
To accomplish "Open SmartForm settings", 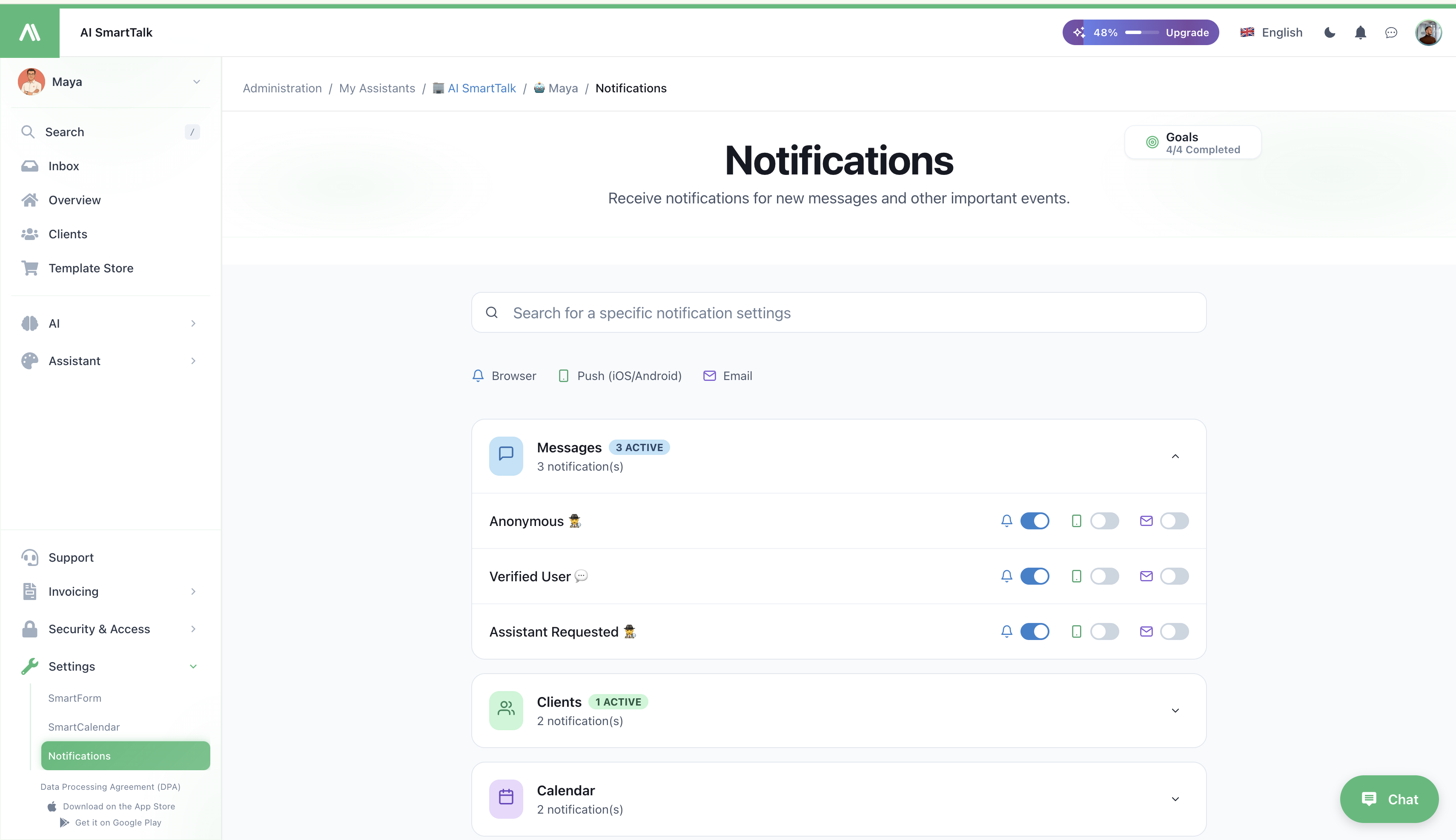I will pyautogui.click(x=75, y=698).
